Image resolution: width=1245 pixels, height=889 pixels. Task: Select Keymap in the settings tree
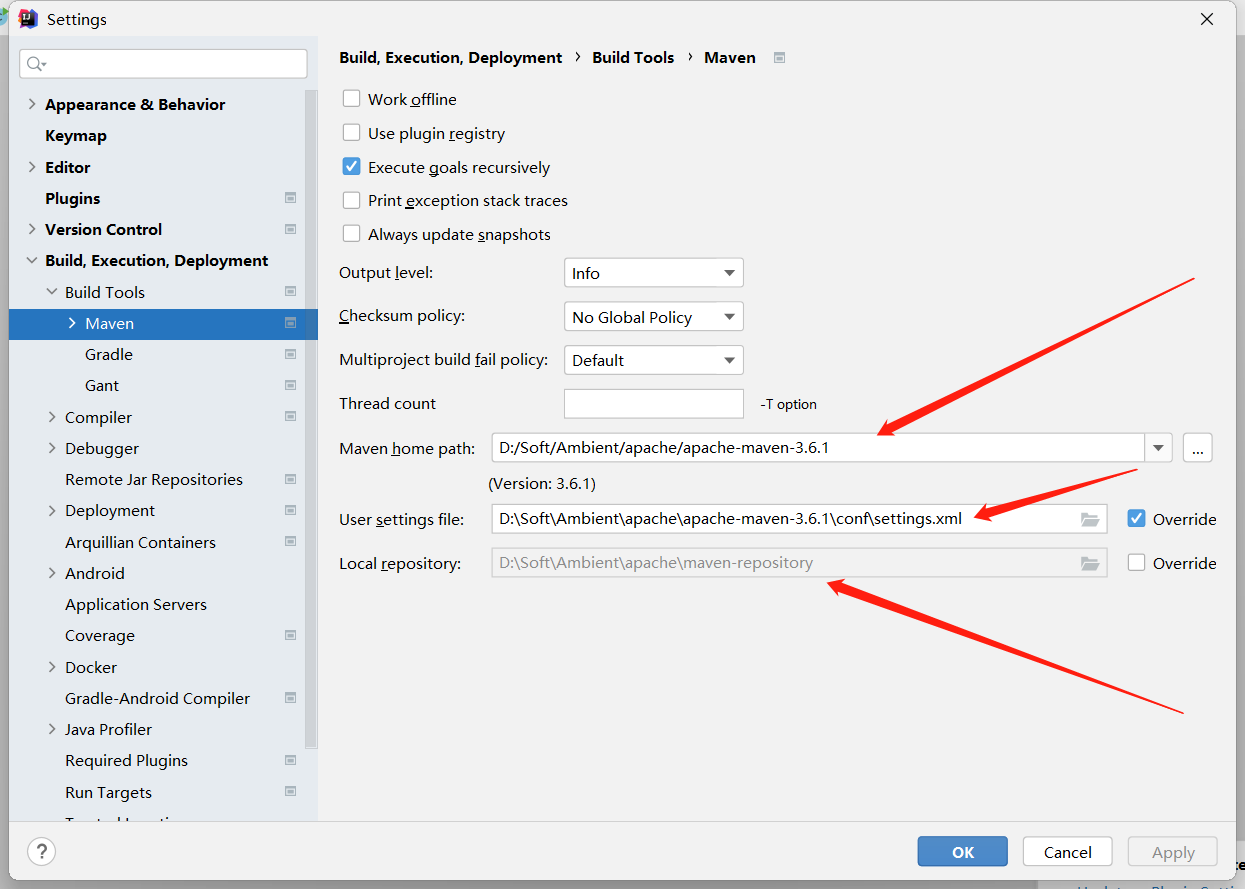pyautogui.click(x=76, y=136)
